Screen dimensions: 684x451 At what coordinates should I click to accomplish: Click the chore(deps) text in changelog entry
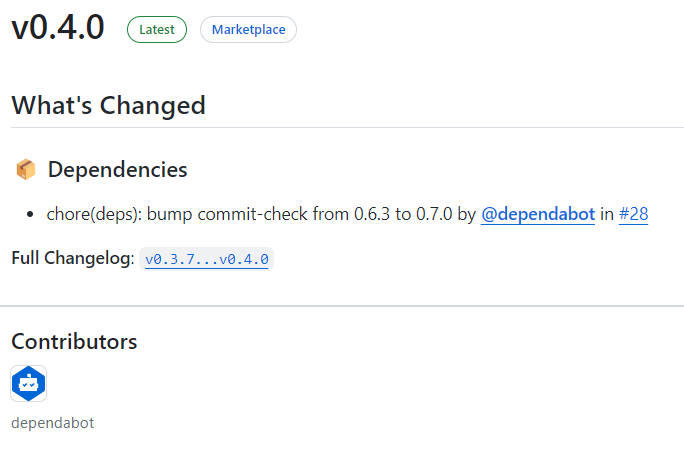[x=95, y=214]
